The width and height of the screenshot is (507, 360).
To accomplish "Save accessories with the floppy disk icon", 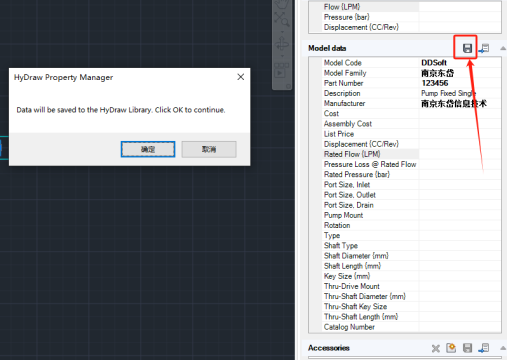I will [467, 348].
